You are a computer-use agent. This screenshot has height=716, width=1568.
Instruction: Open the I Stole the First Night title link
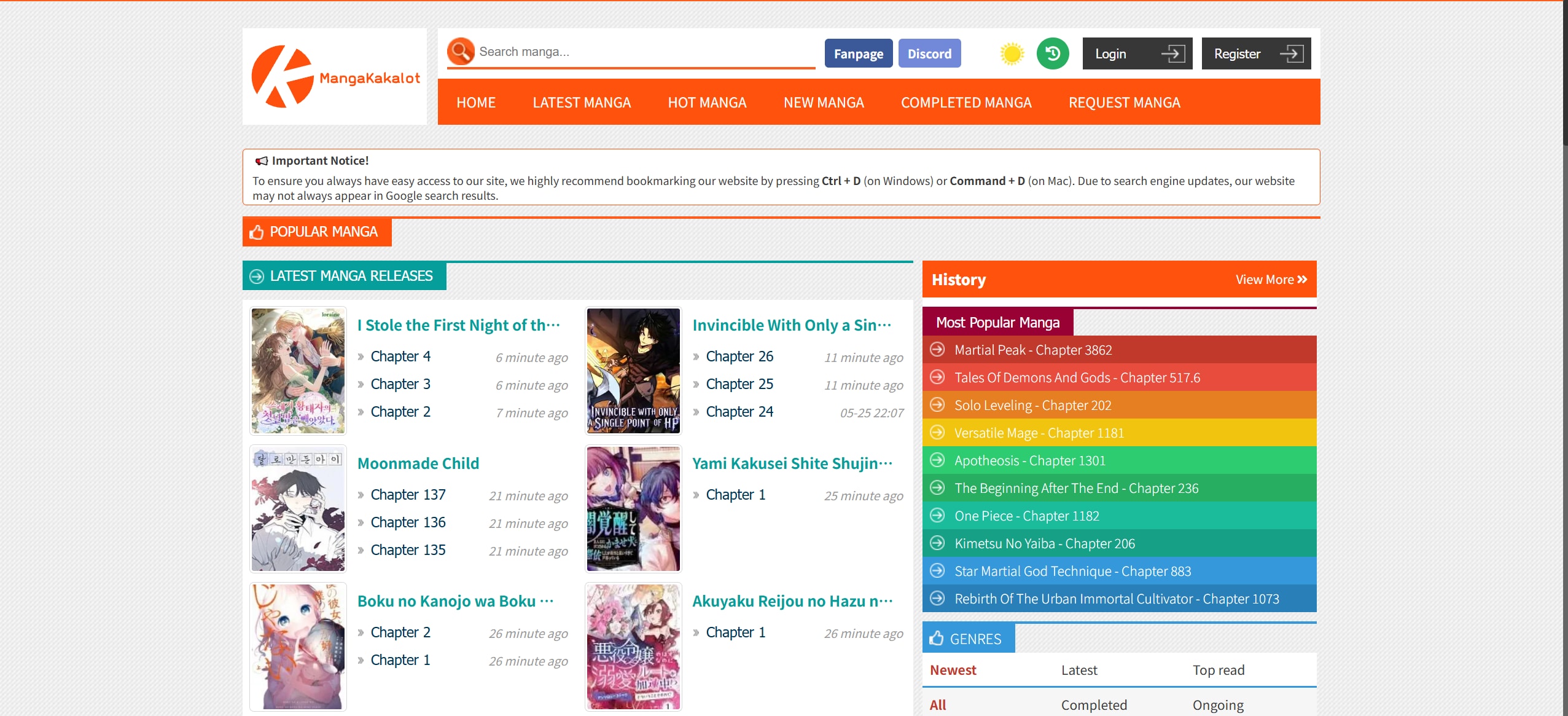[459, 325]
